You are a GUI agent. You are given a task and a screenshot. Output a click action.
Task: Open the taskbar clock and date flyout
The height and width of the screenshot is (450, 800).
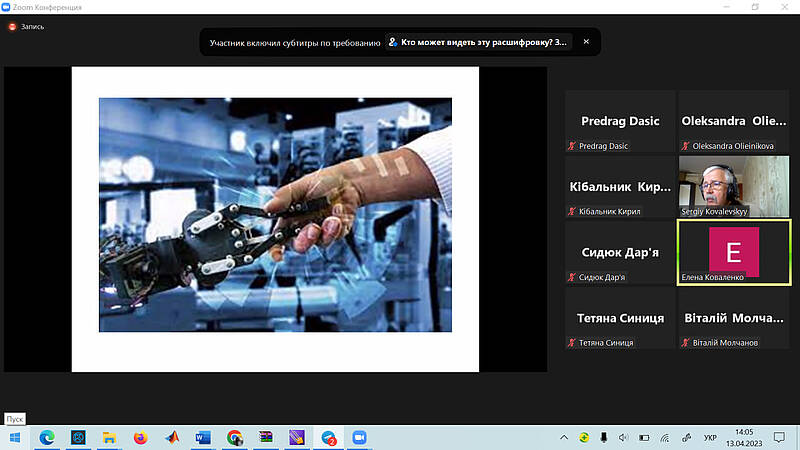[x=746, y=437]
